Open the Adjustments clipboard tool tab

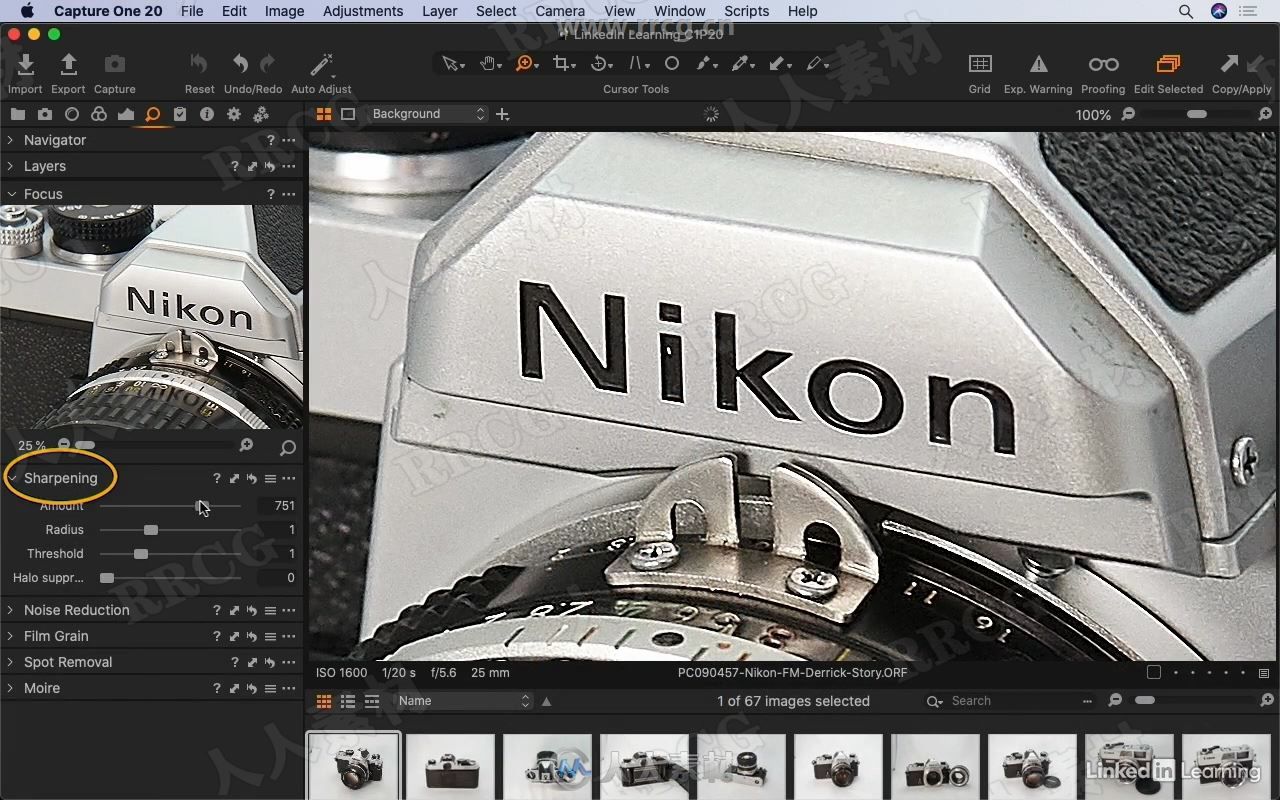click(180, 115)
